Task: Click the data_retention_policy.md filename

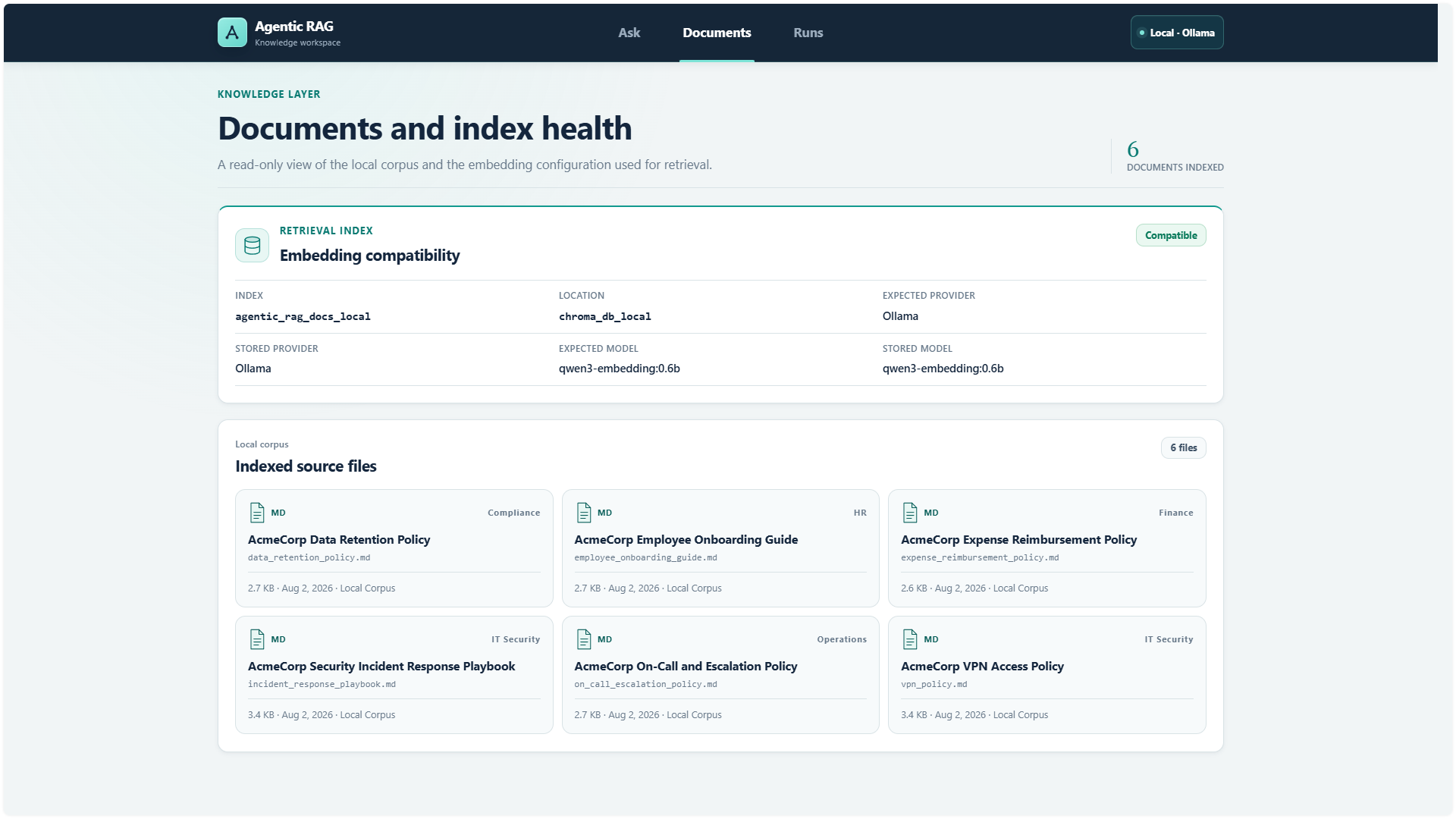Action: pos(309,557)
